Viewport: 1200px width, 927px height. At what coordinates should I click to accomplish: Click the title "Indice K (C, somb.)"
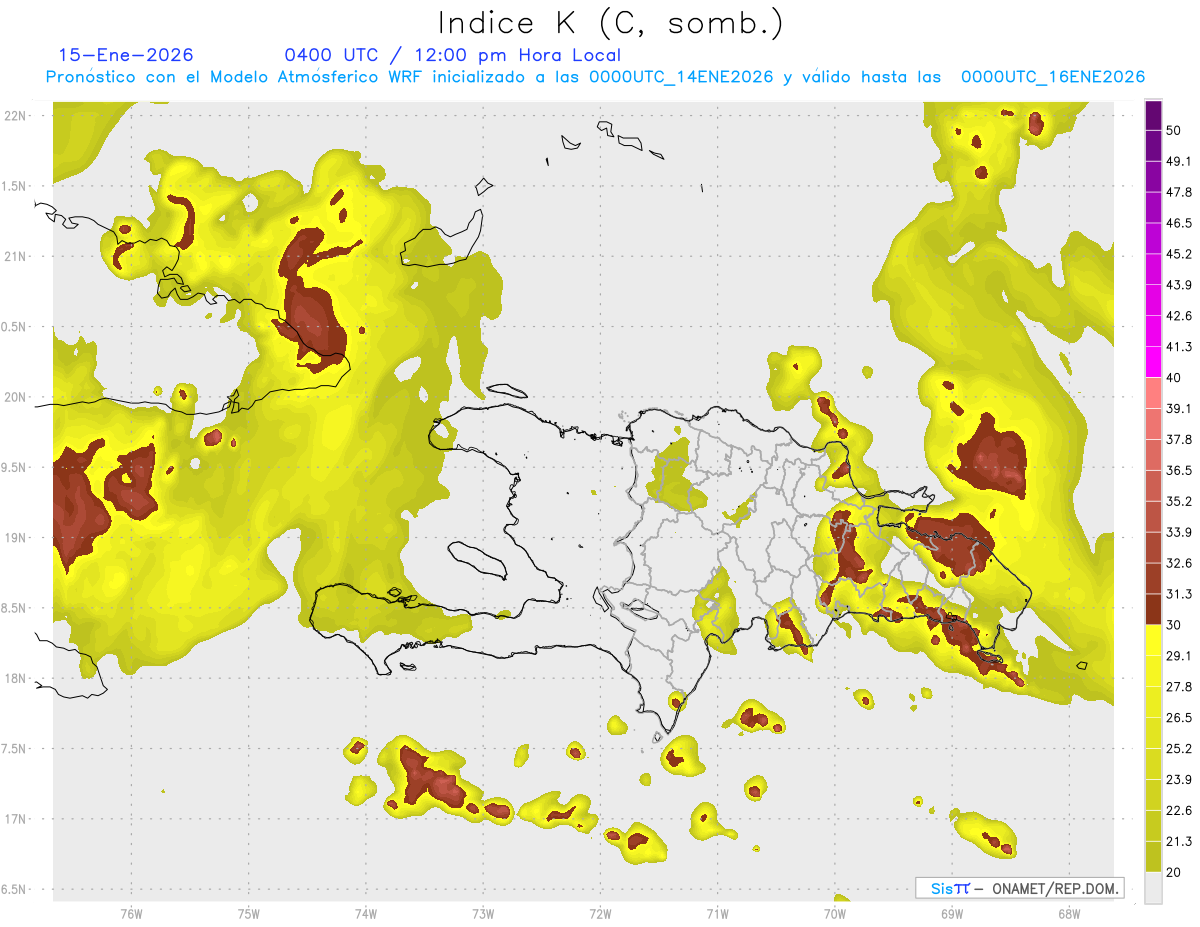(610, 23)
